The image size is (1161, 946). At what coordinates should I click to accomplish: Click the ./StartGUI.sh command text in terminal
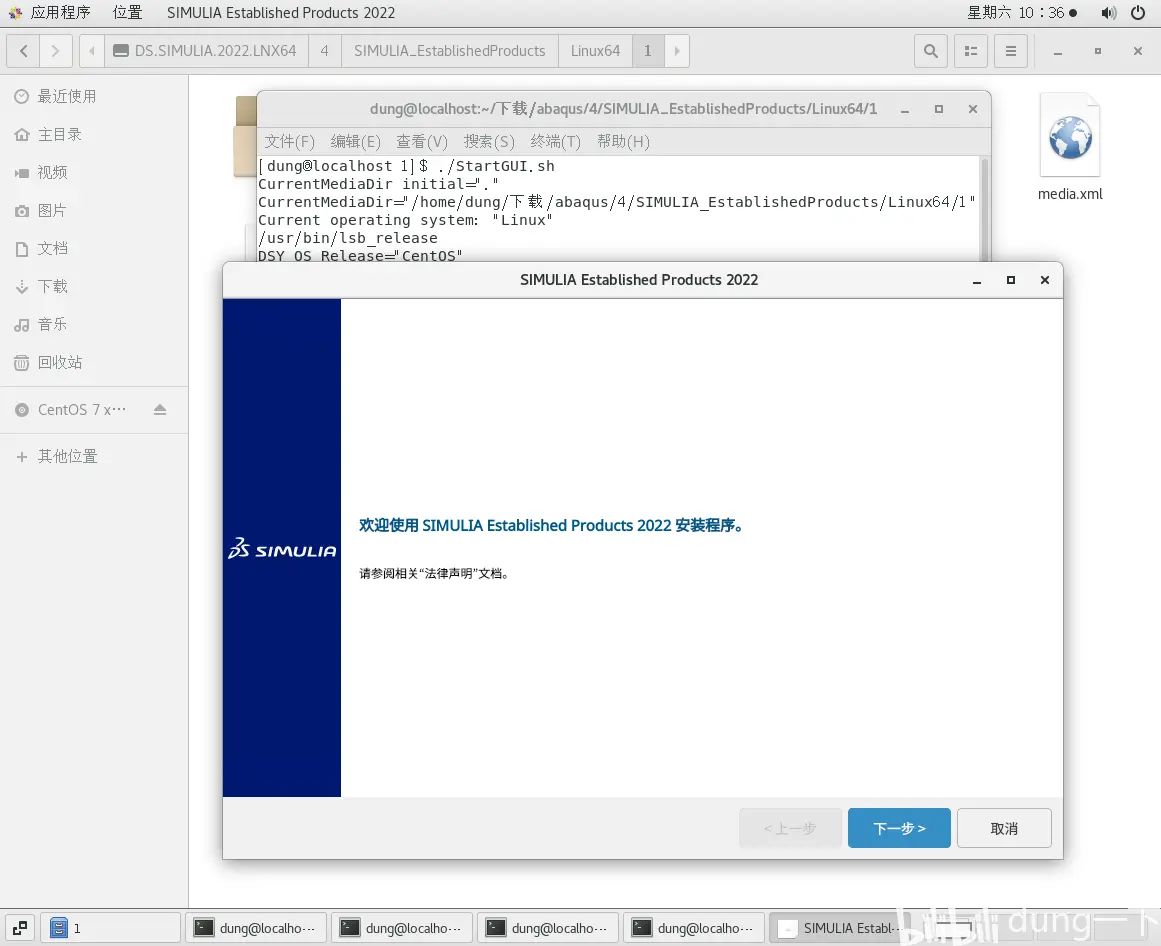point(496,166)
